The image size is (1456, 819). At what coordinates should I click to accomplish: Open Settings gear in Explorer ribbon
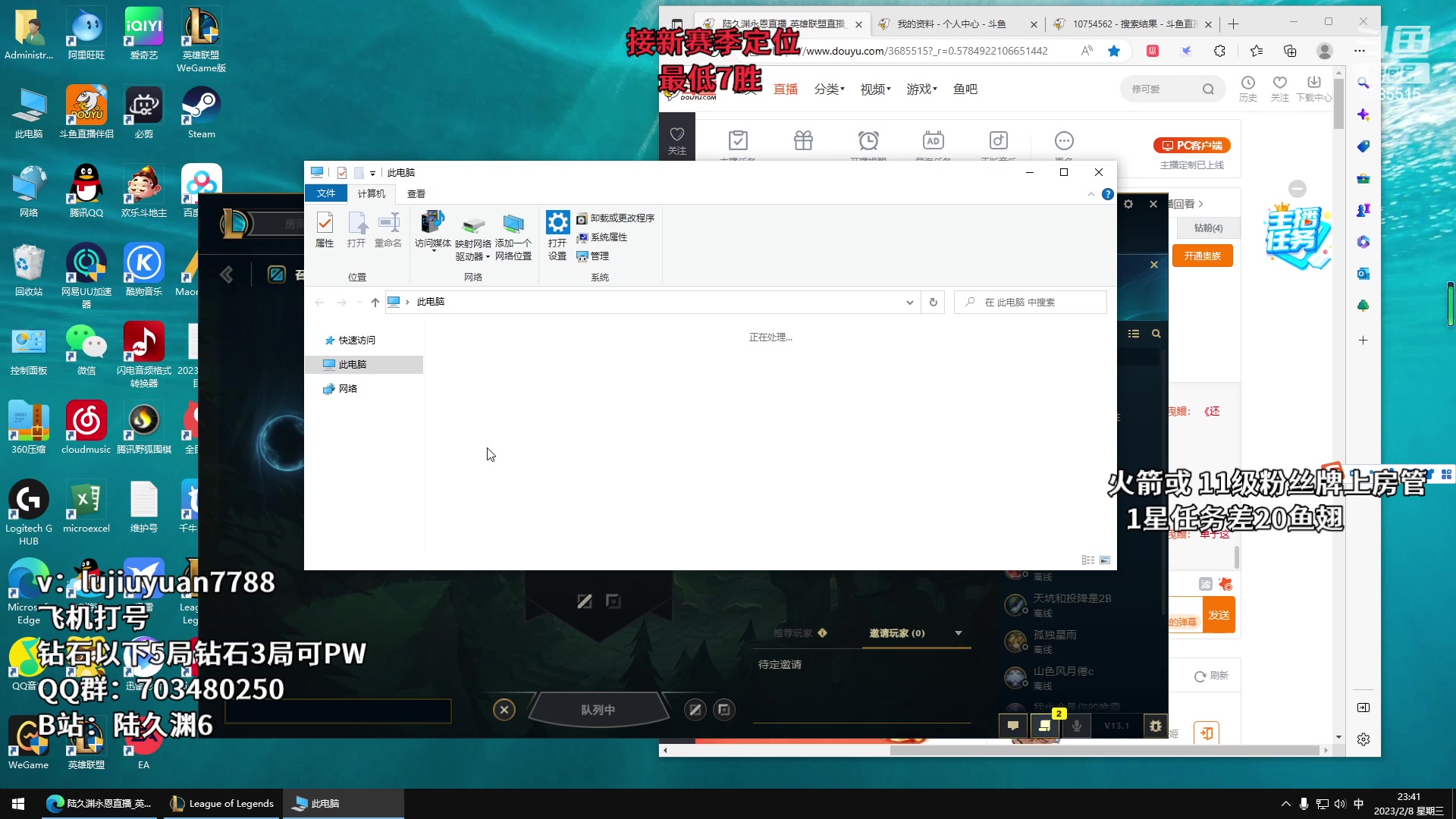click(557, 236)
